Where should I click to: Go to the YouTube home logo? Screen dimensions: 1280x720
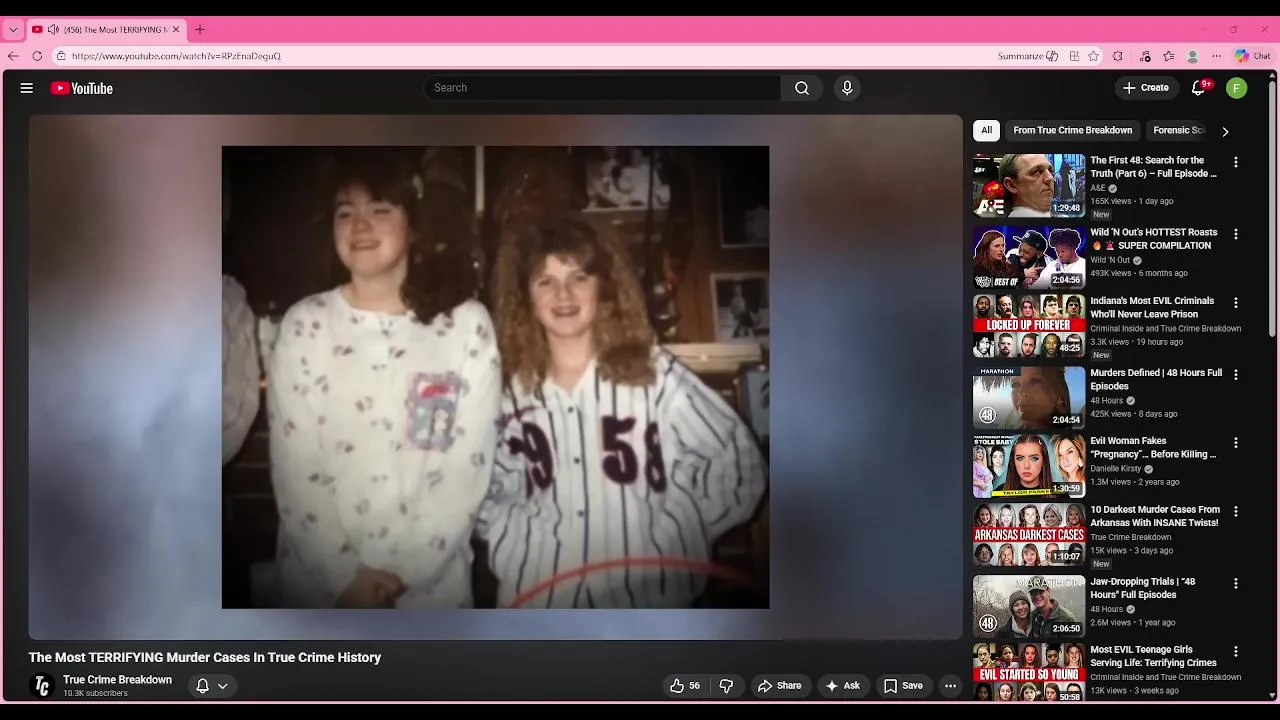(x=82, y=88)
